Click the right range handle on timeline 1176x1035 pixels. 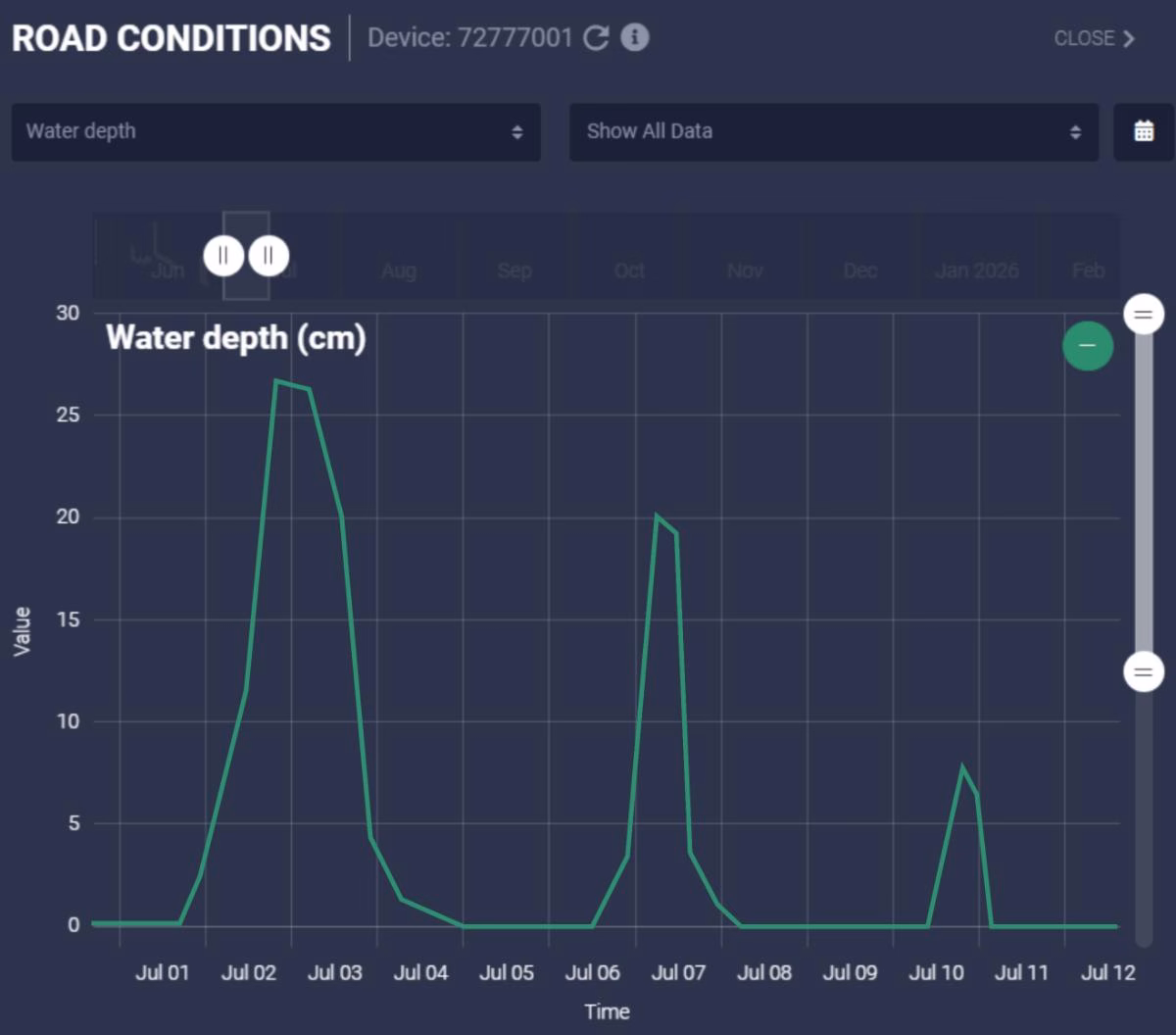(x=269, y=256)
